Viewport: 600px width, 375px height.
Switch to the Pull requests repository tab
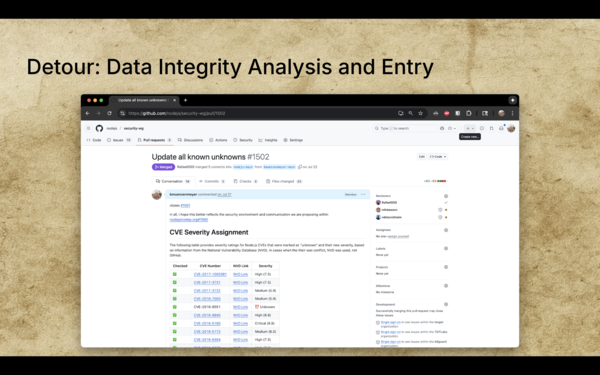coord(154,140)
